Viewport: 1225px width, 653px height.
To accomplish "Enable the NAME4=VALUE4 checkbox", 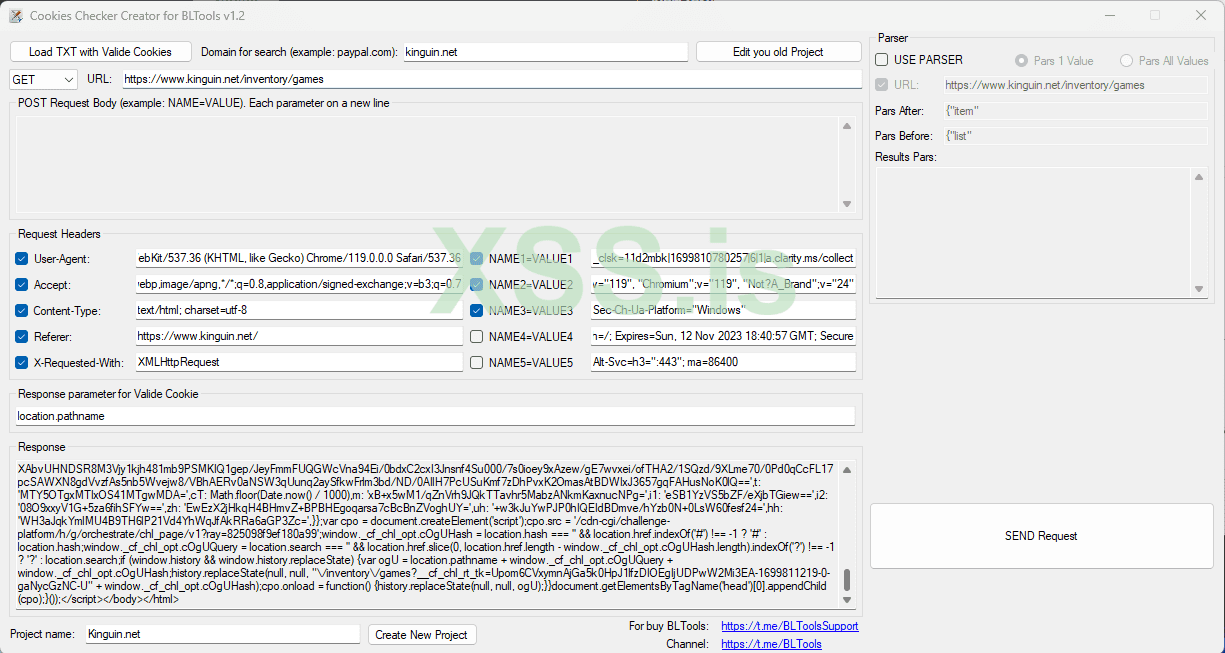I will (477, 337).
